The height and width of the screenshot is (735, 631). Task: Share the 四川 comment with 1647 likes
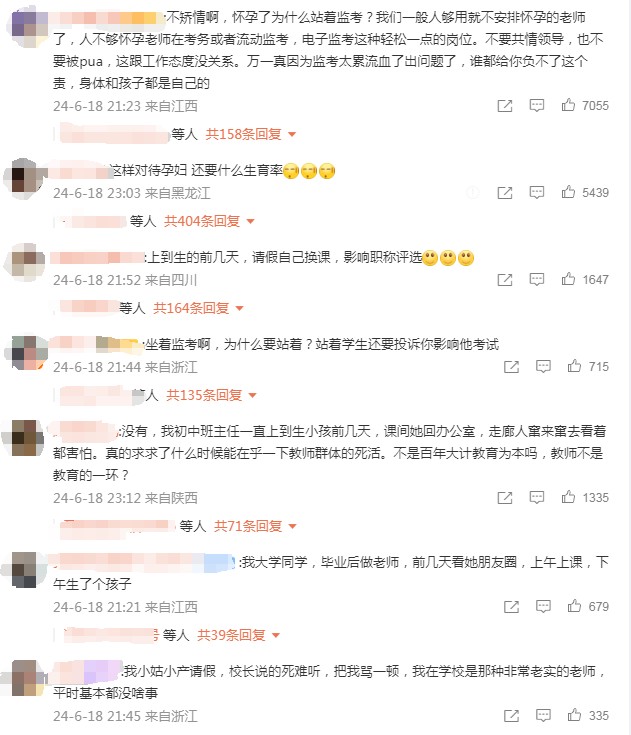[x=504, y=280]
